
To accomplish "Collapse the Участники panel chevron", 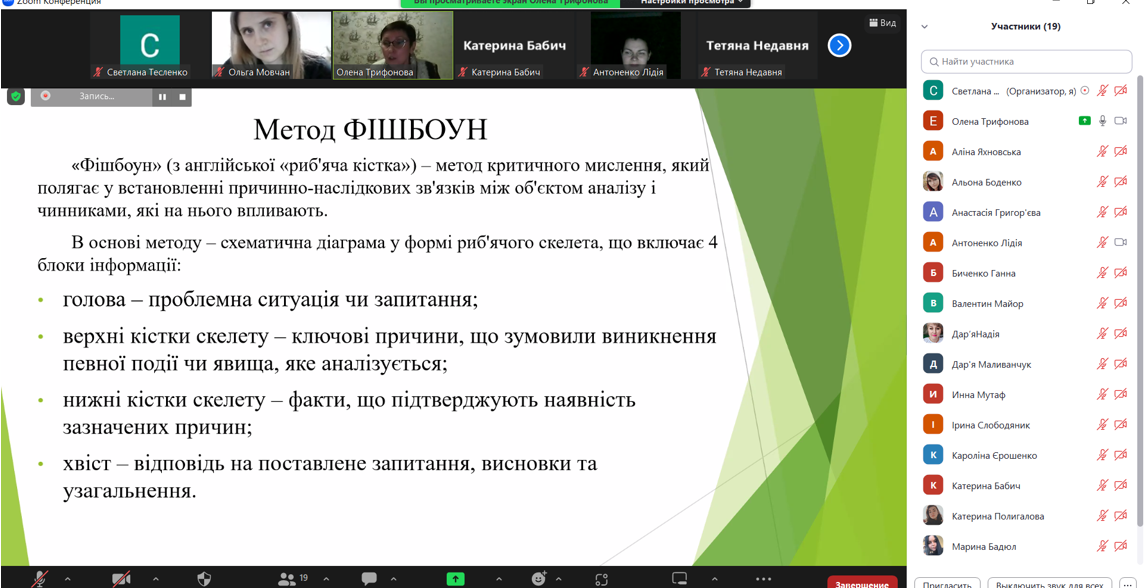I will tap(924, 27).
